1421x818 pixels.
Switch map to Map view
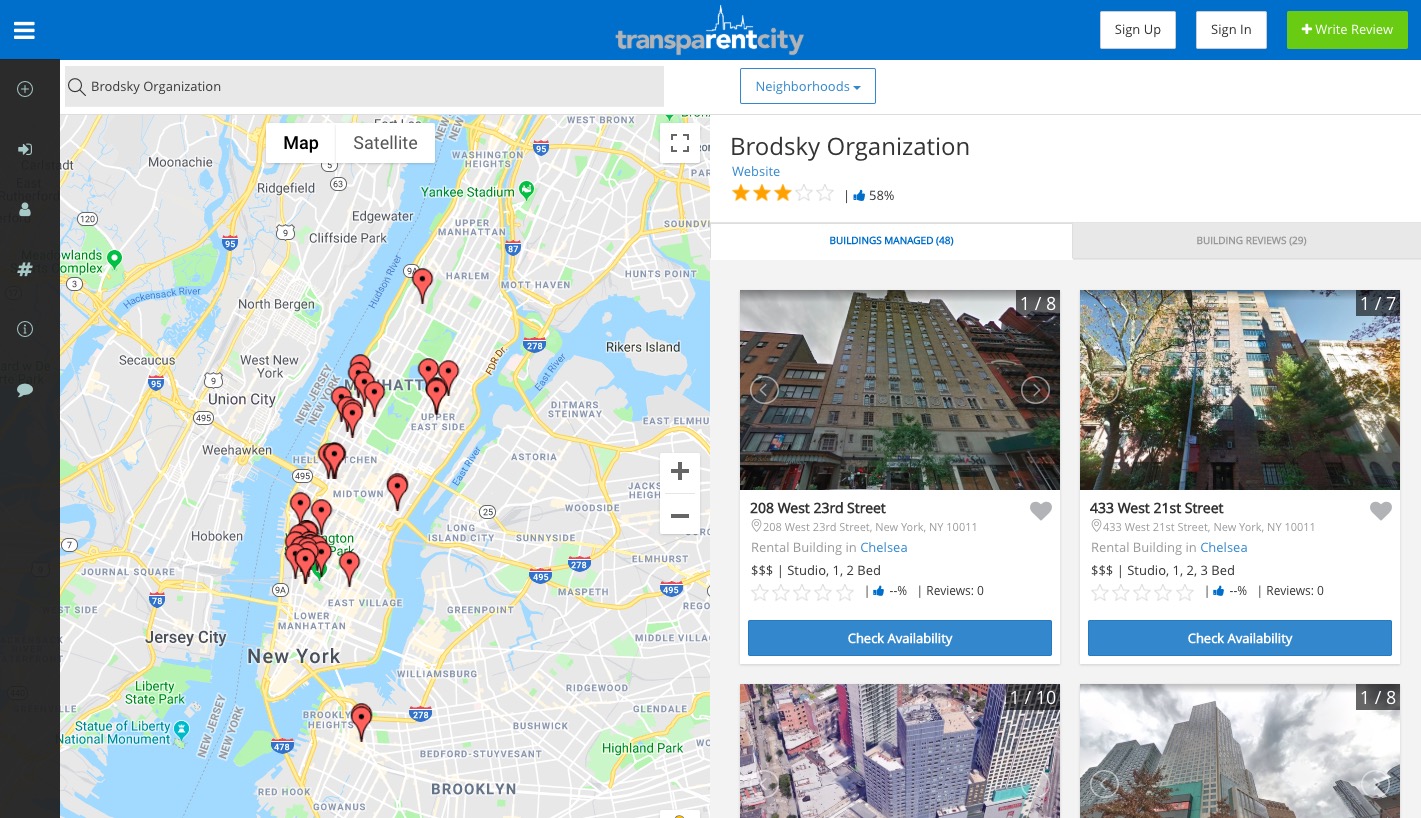point(301,143)
